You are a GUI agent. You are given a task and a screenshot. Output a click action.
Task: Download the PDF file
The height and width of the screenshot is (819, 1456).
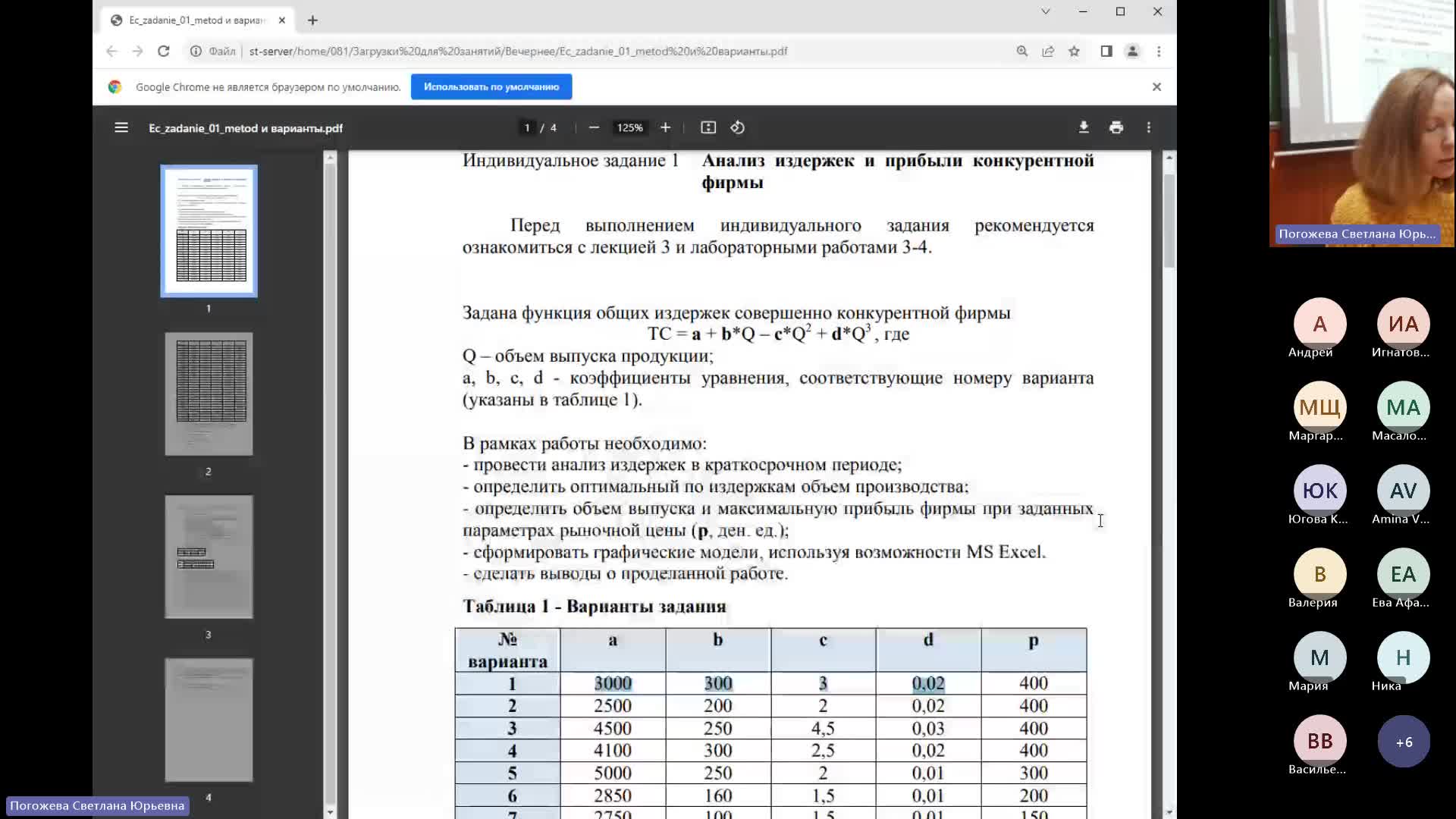tap(1084, 127)
